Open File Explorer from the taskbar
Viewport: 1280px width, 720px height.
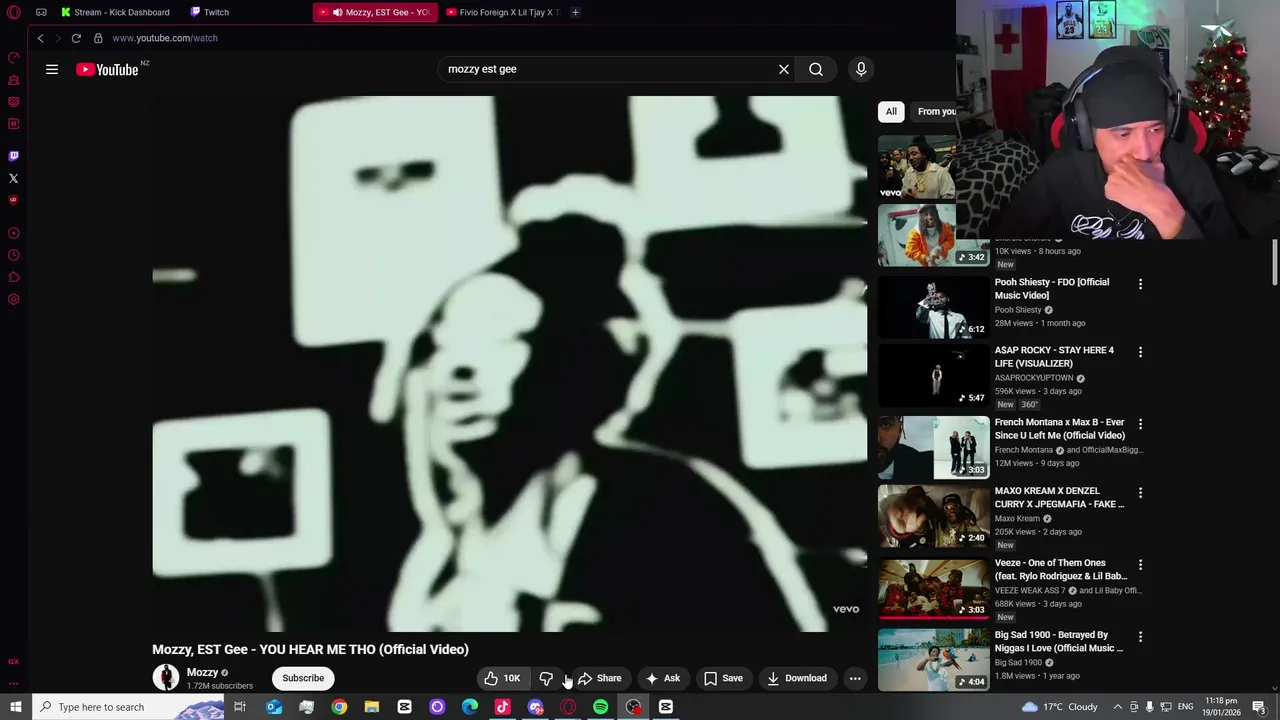coord(372,707)
